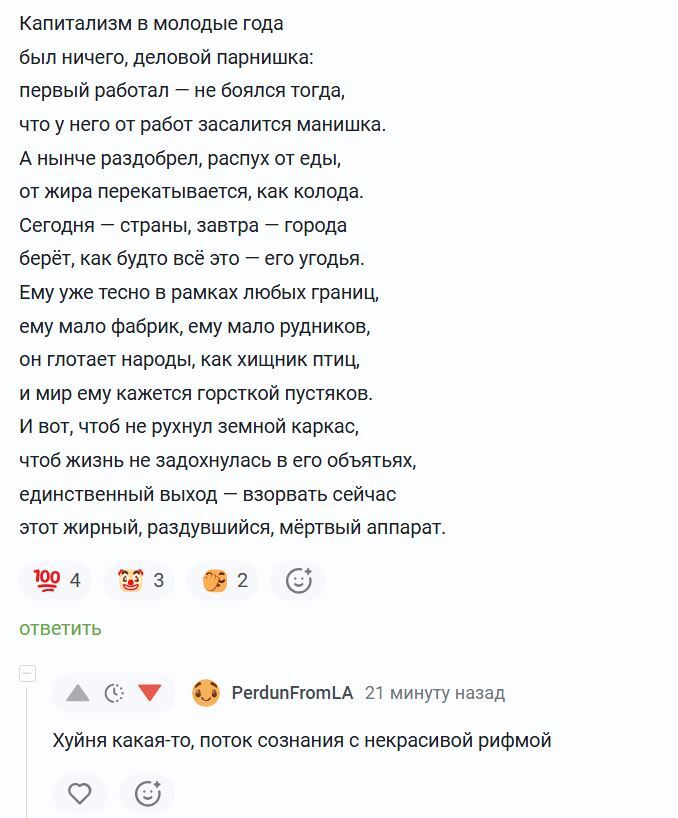
Task: Click the vertical thread line below minus box
Action: (x=27, y=751)
